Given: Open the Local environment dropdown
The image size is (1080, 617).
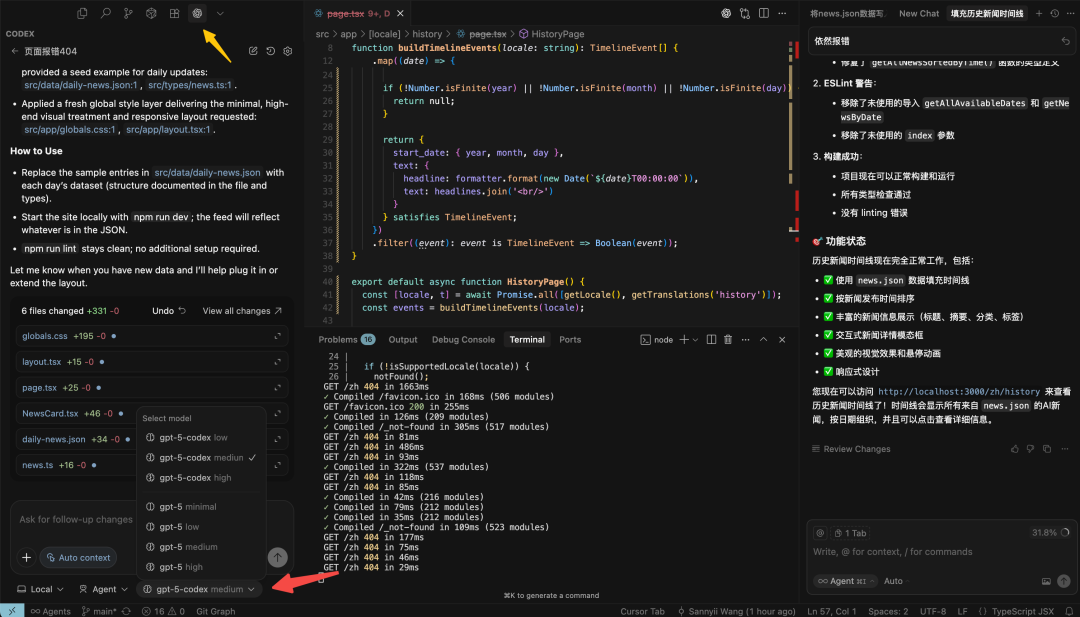Looking at the screenshot, I should (x=41, y=589).
